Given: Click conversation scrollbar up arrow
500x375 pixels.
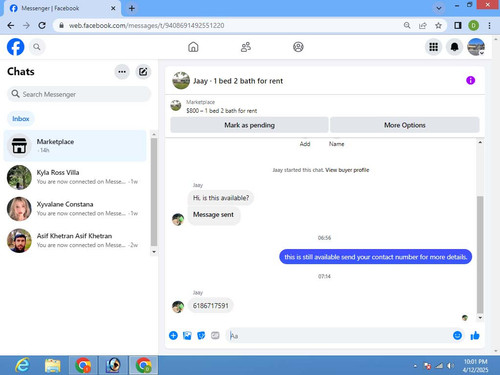Looking at the screenshot, I should (480, 142).
